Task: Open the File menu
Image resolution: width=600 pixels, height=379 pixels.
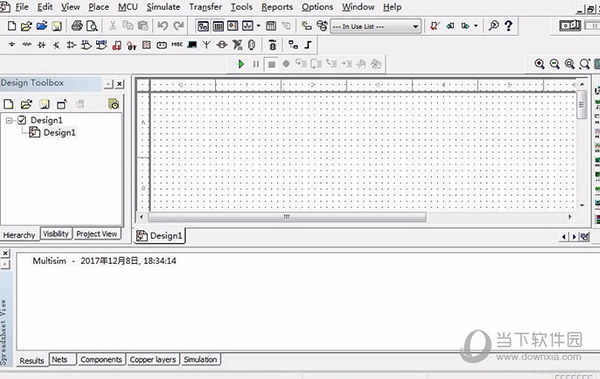Action: pos(22,7)
